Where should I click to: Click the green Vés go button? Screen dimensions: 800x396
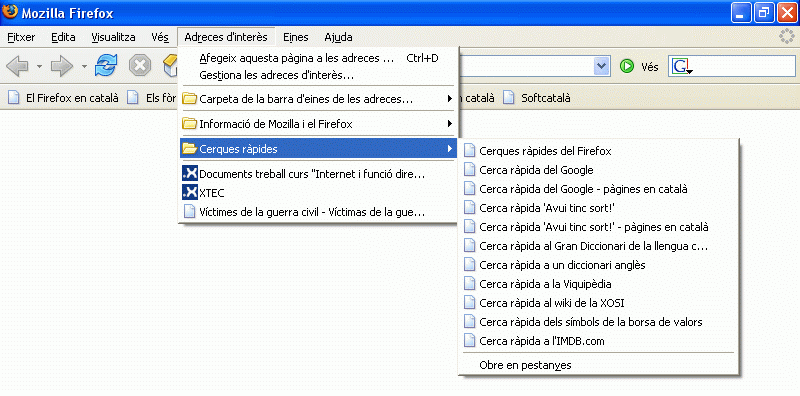tap(639, 67)
